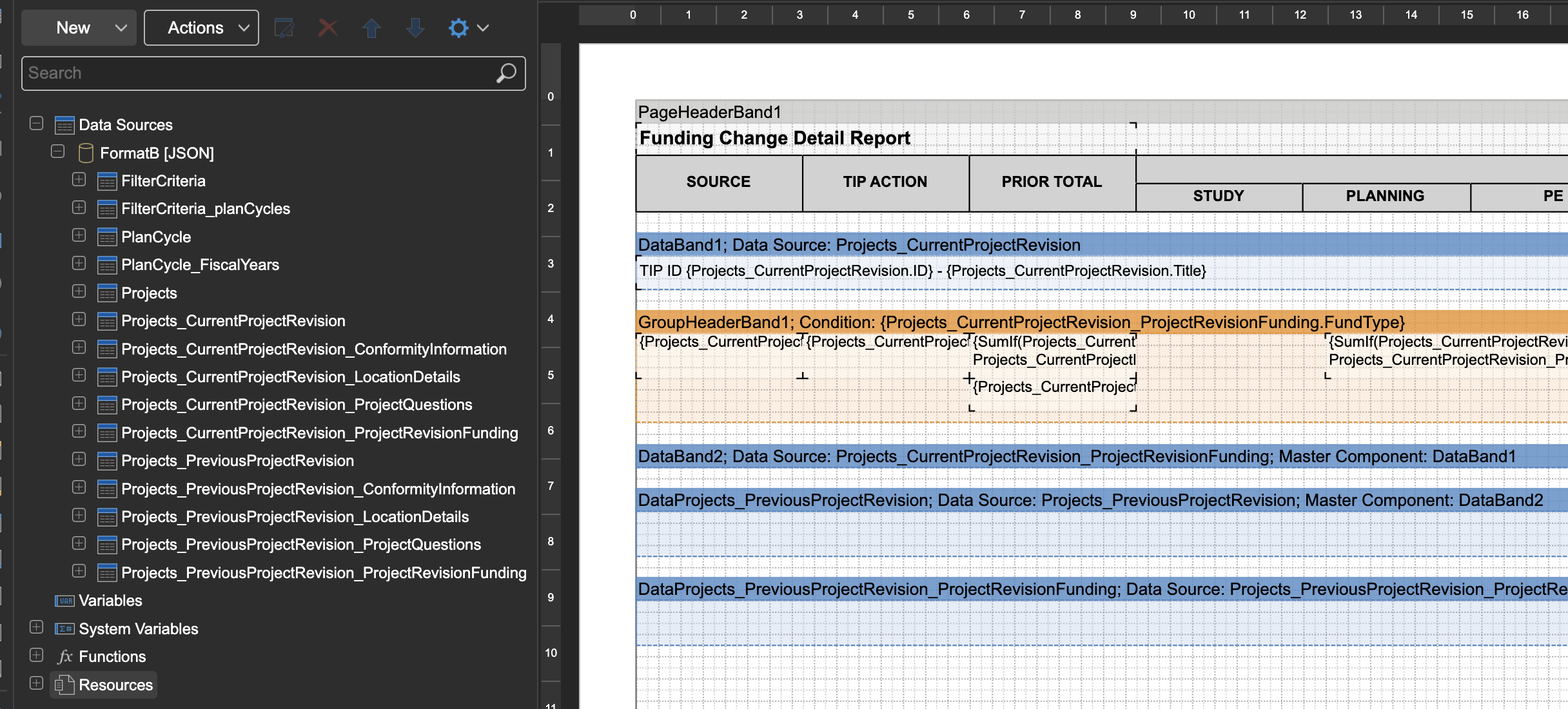Click the Variables VAR icon

click(64, 601)
